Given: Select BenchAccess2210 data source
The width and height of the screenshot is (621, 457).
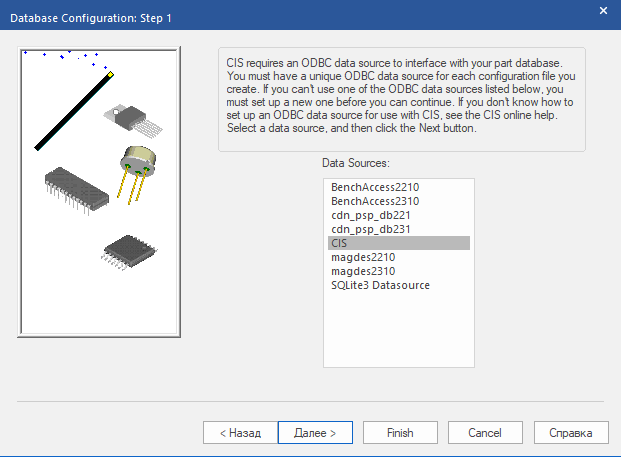Looking at the screenshot, I should (x=371, y=187).
